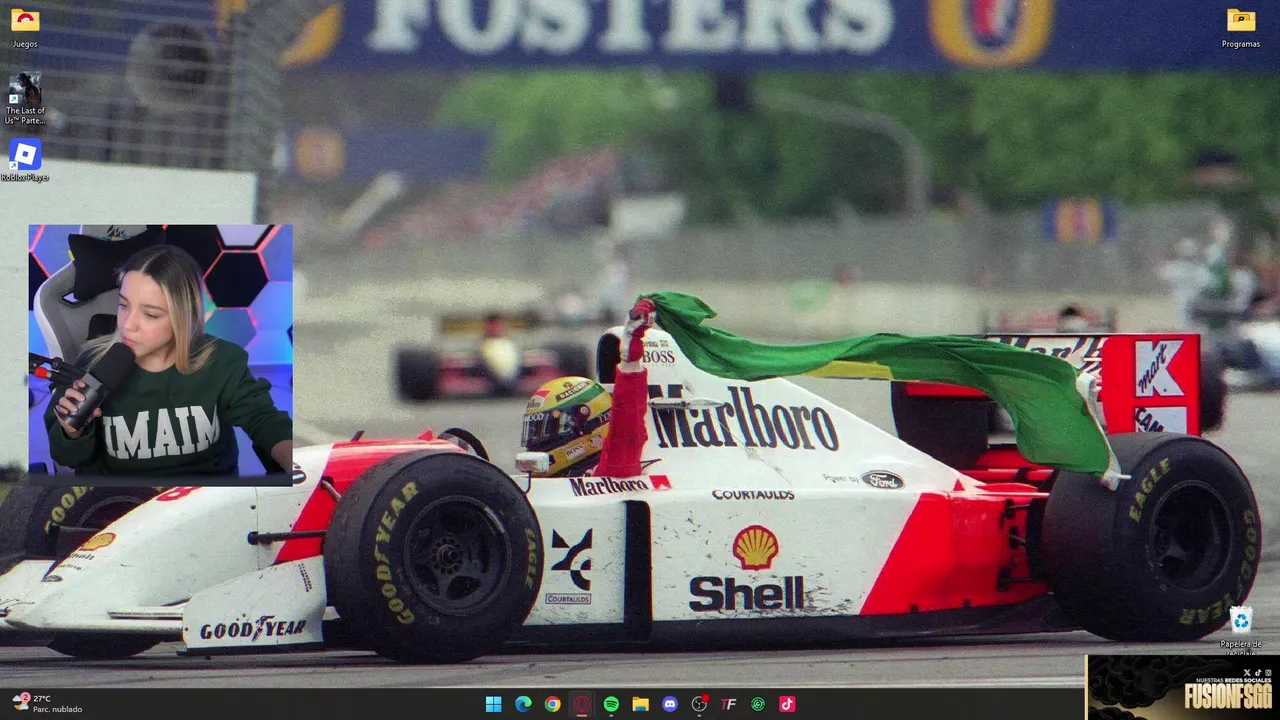Open the TikTok taskbar icon
1280x720 pixels.
(787, 704)
